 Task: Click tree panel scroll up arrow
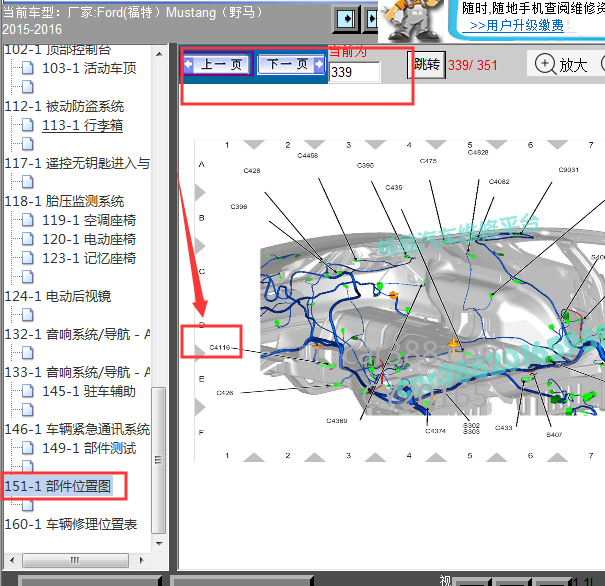(159, 54)
